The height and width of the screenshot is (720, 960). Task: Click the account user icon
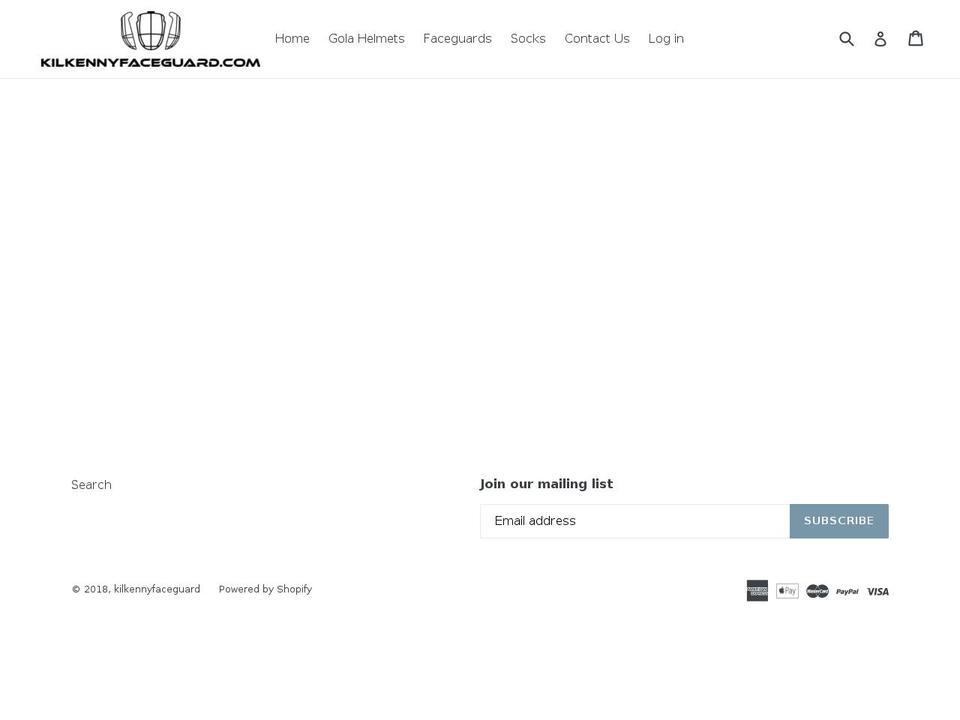(x=880, y=39)
